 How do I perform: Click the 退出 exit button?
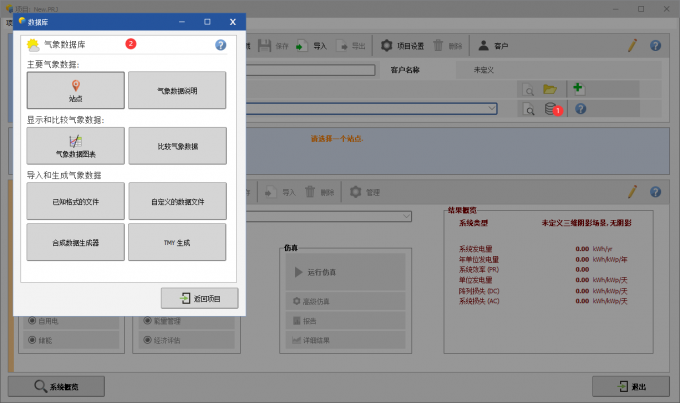coord(631,387)
